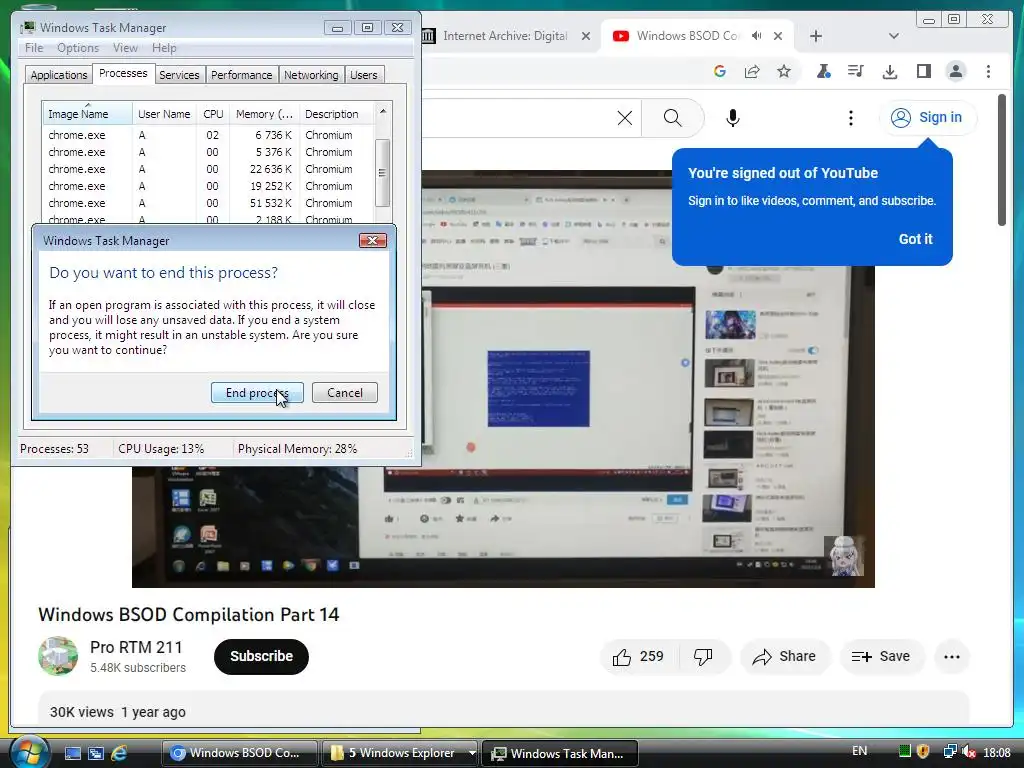Click the security shield tray icon

[x=923, y=752]
